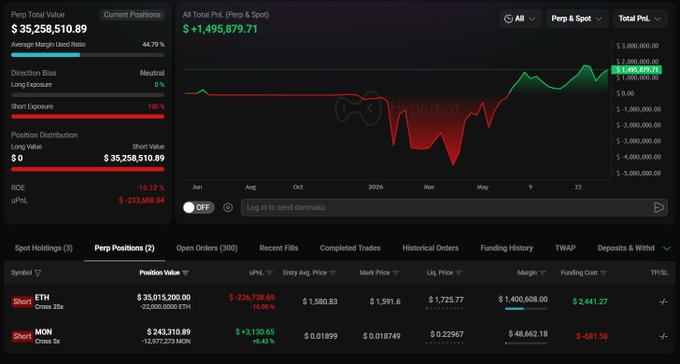
Task: Click ETH funding cost $2,441.27
Action: coord(590,302)
